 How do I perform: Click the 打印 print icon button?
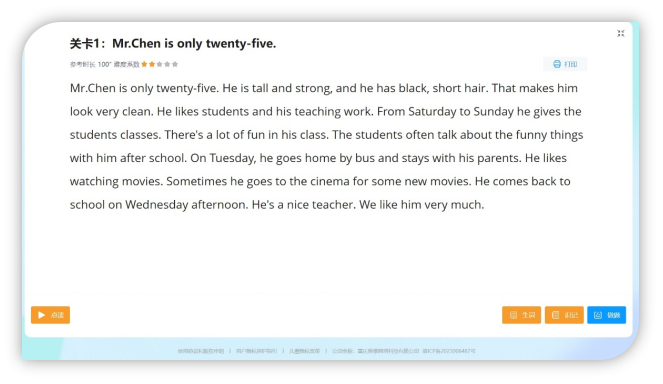click(565, 64)
